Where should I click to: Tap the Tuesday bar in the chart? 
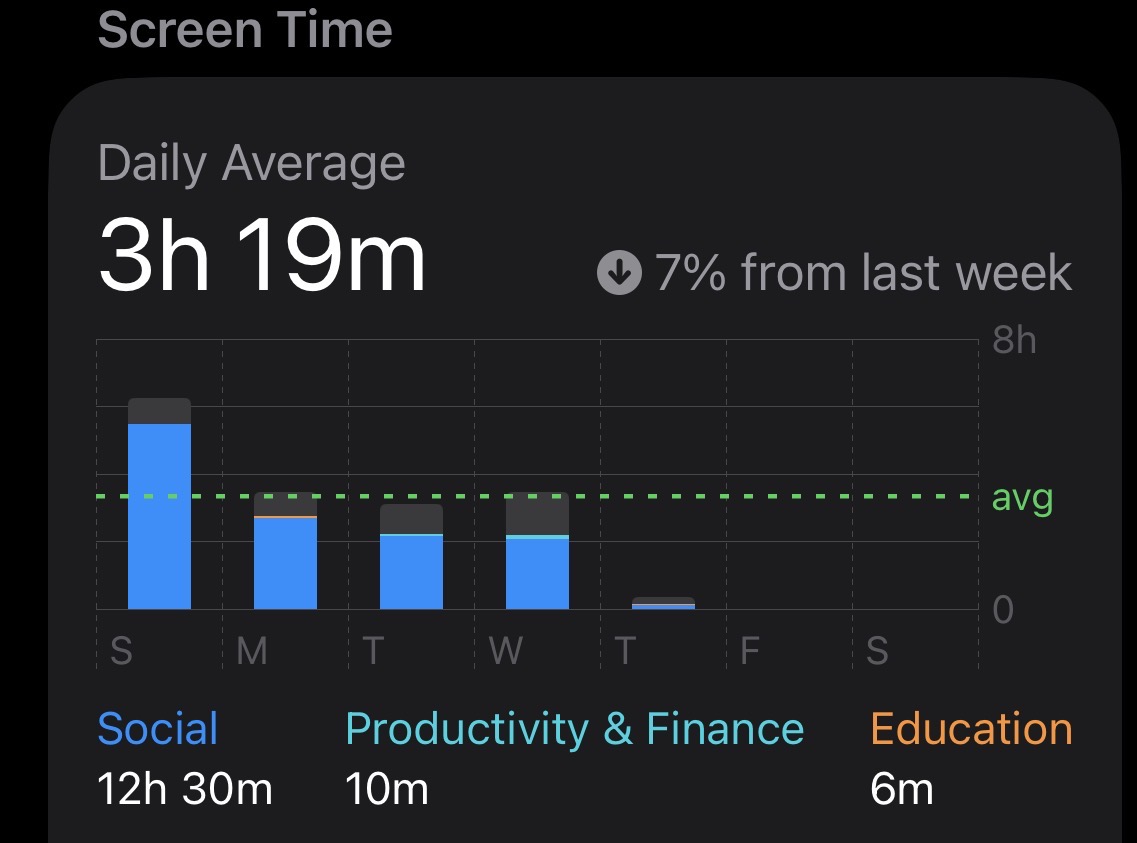[411, 558]
